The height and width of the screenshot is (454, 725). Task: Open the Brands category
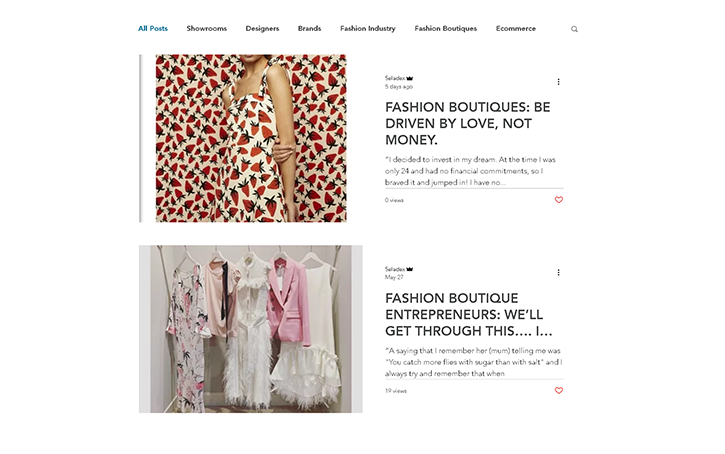point(309,28)
